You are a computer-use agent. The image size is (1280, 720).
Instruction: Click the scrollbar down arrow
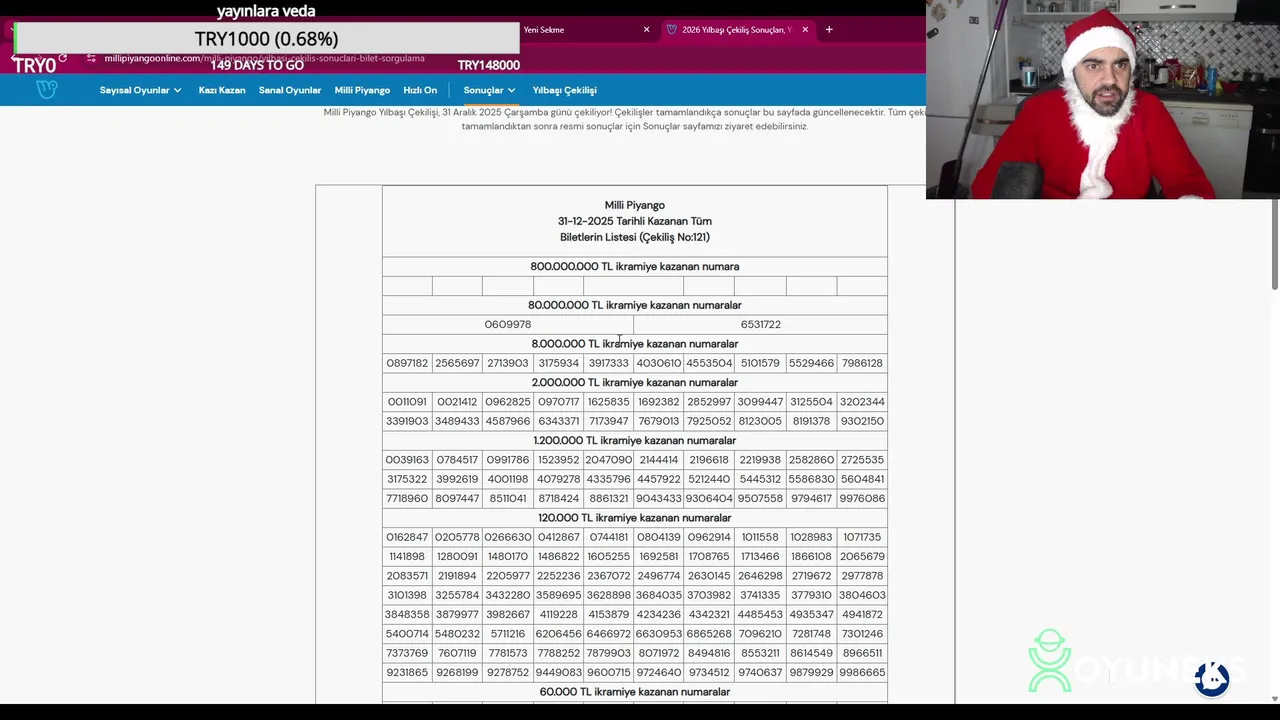pos(1275,698)
